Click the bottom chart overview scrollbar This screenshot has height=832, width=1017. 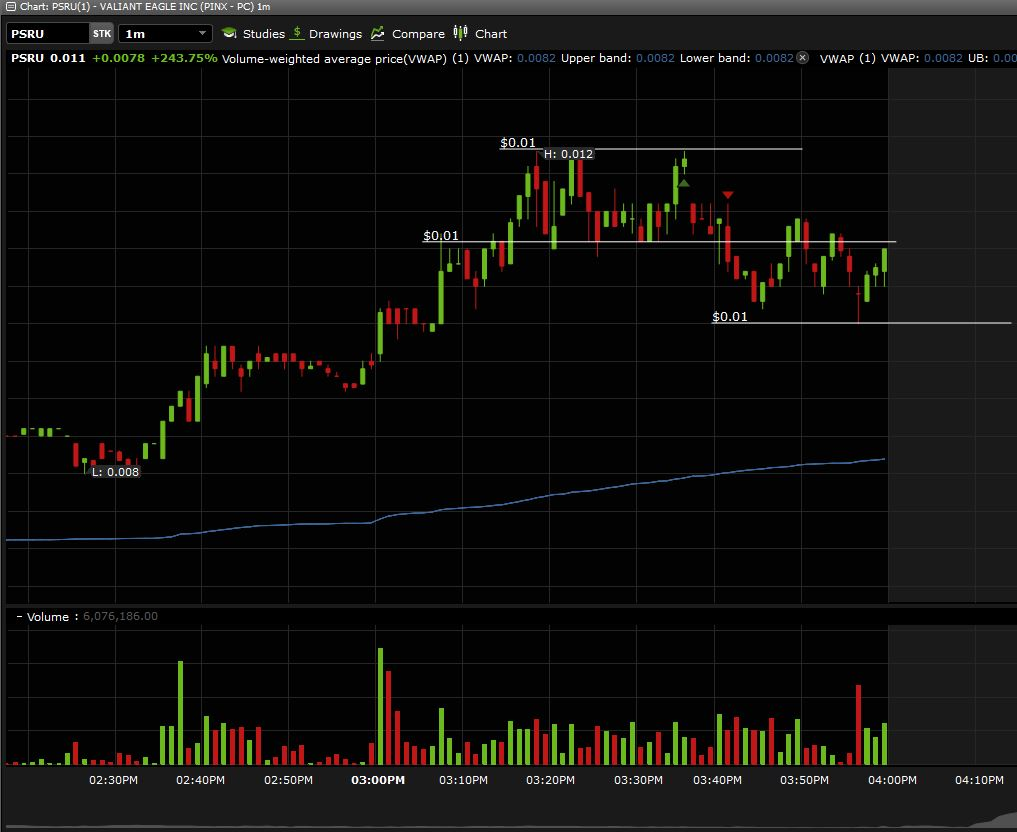(x=508, y=820)
